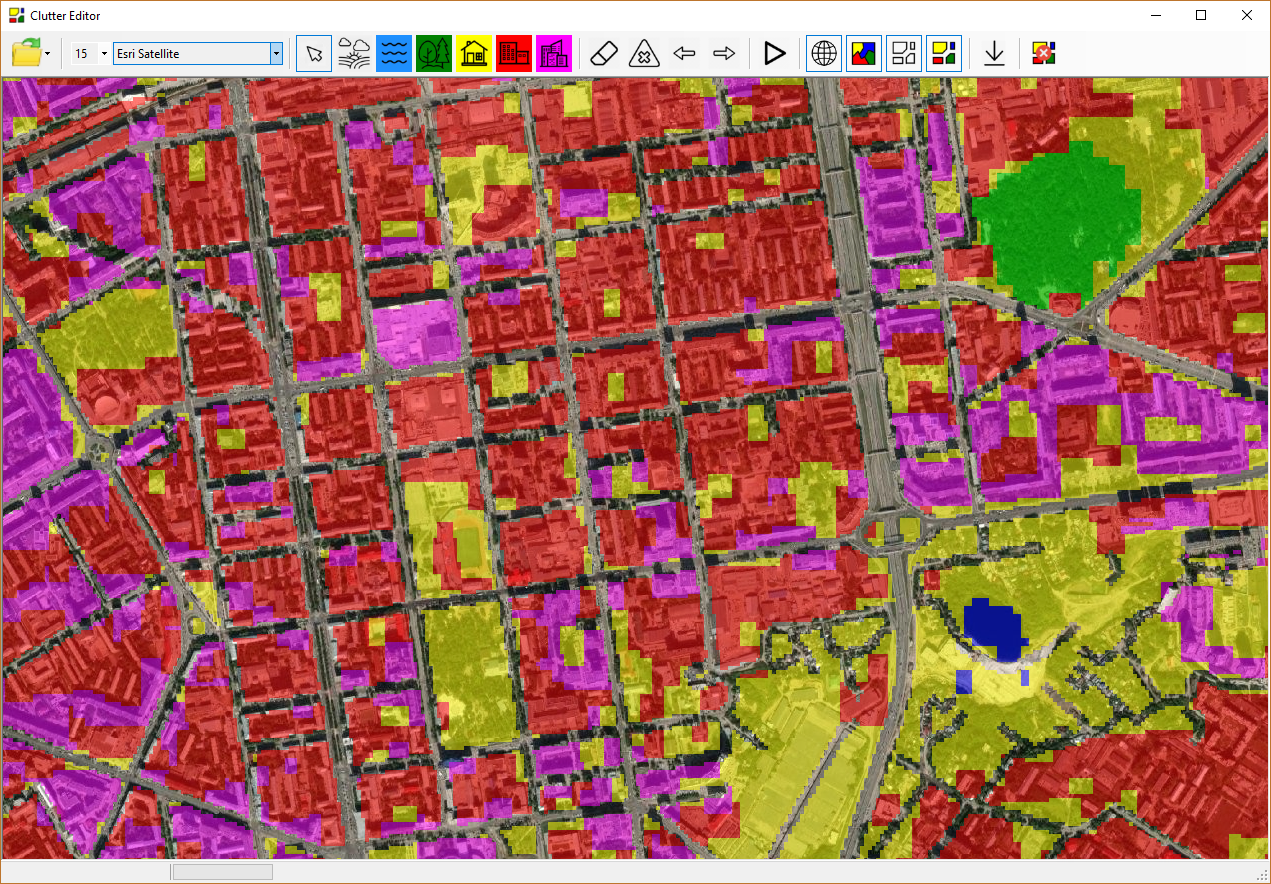Select the red urban buildings class
Viewport: 1271px width, 884px height.
pos(514,54)
